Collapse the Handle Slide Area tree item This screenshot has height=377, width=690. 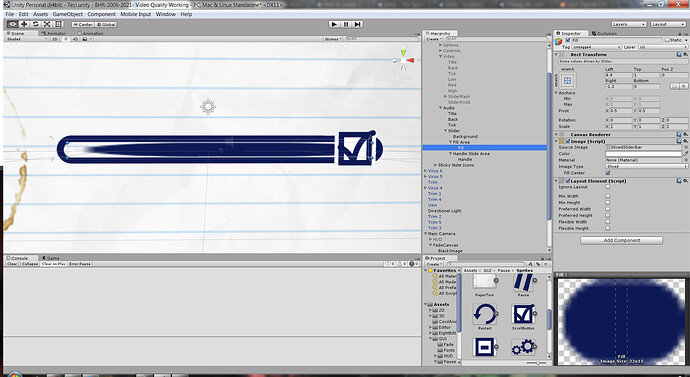coord(451,154)
